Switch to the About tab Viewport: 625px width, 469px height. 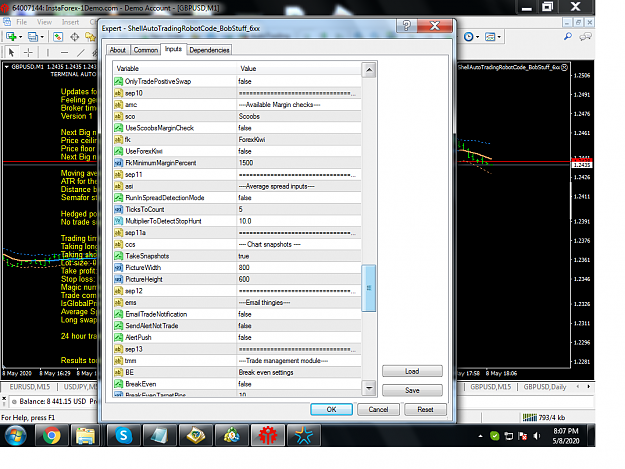point(118,50)
